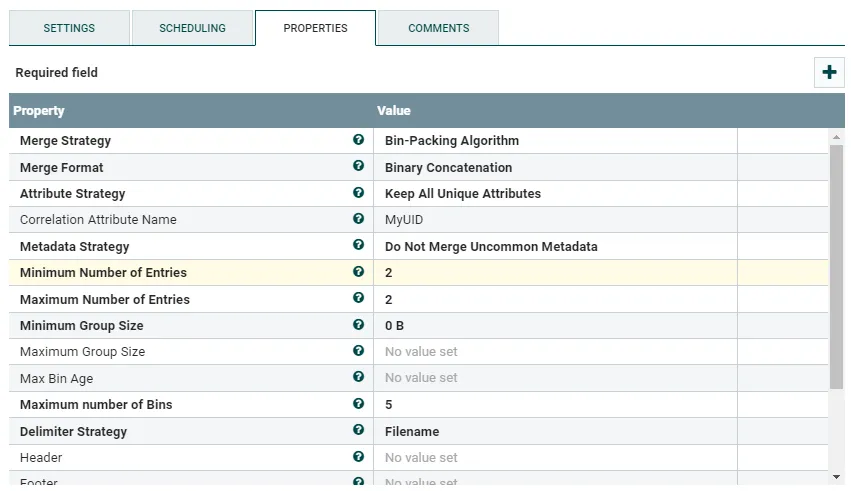Click help icon beside Merge Strategy
851x491 pixels.
pyautogui.click(x=359, y=140)
